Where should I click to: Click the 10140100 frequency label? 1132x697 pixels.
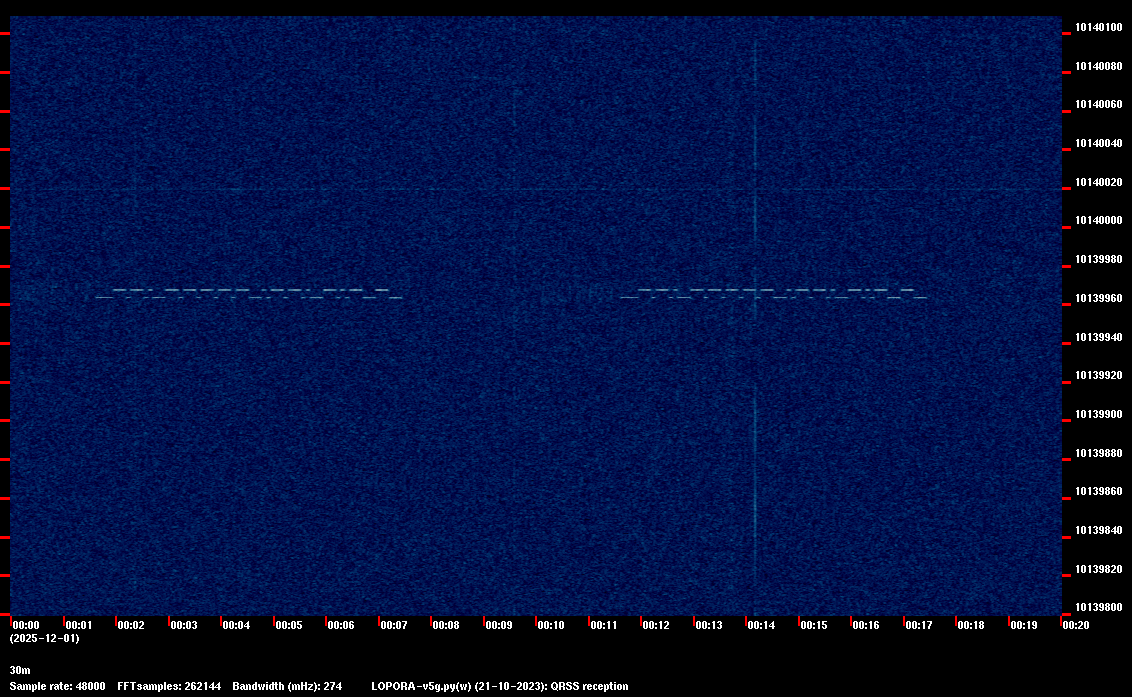coord(1099,27)
